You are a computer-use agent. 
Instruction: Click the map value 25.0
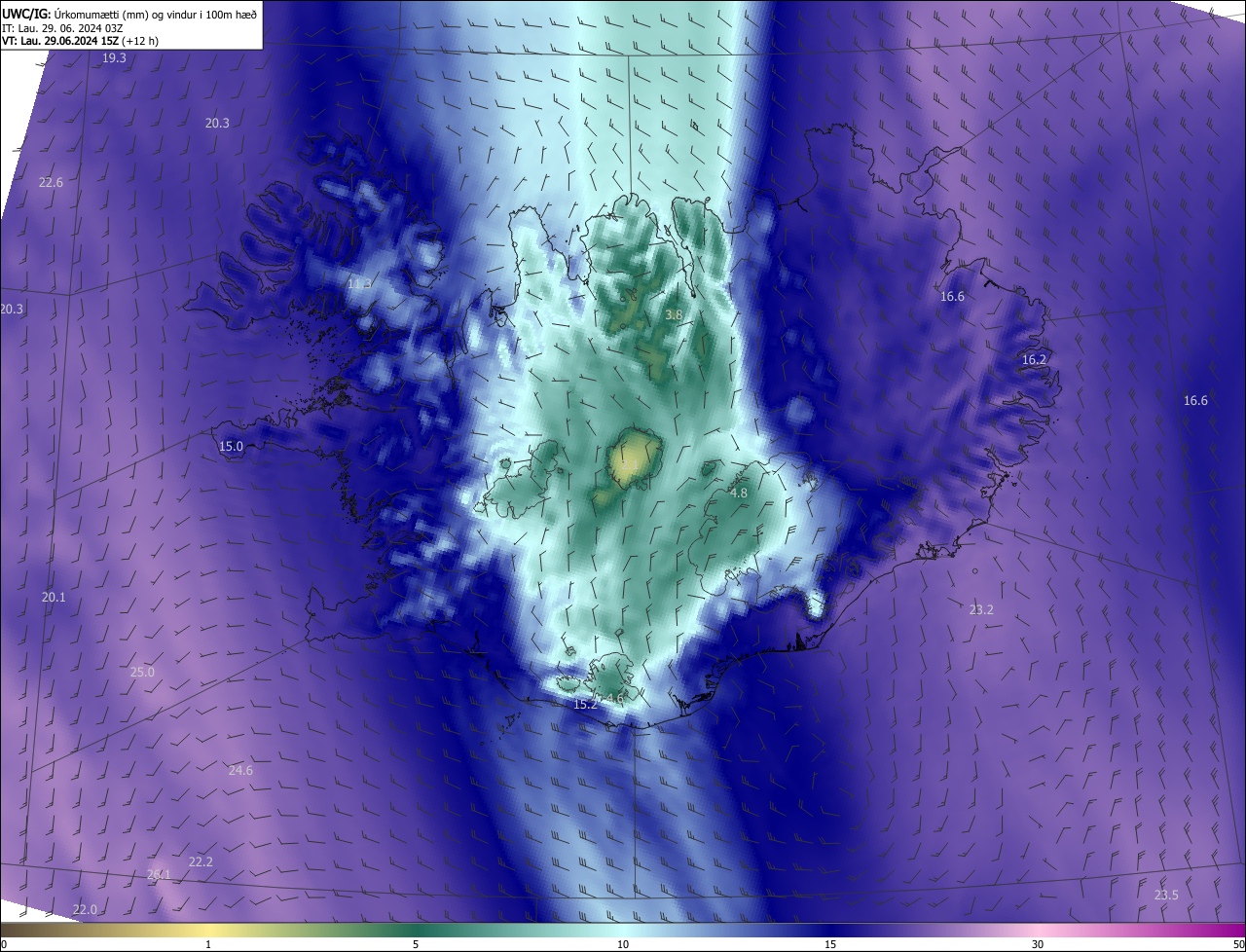[x=142, y=673]
